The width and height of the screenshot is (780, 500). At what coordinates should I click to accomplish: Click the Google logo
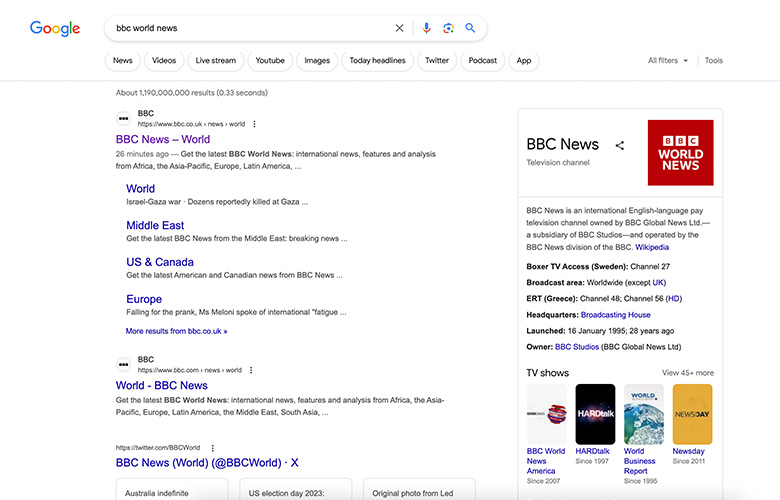click(x=55, y=28)
